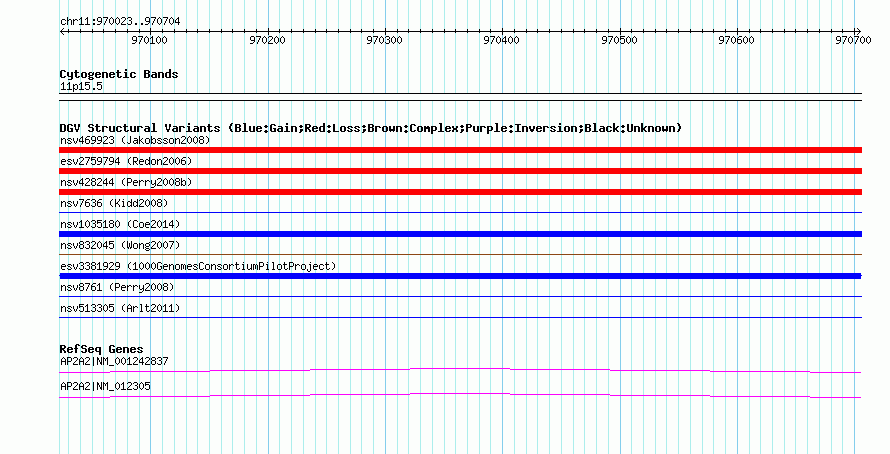
Task: Open variant esv3381929 1000GenomesConsortiumPilotProject label
Action: (x=198, y=266)
